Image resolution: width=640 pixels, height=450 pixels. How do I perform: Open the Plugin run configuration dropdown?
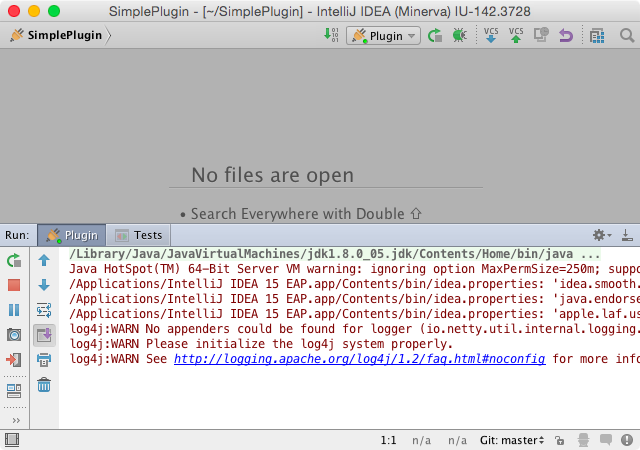tap(383, 36)
